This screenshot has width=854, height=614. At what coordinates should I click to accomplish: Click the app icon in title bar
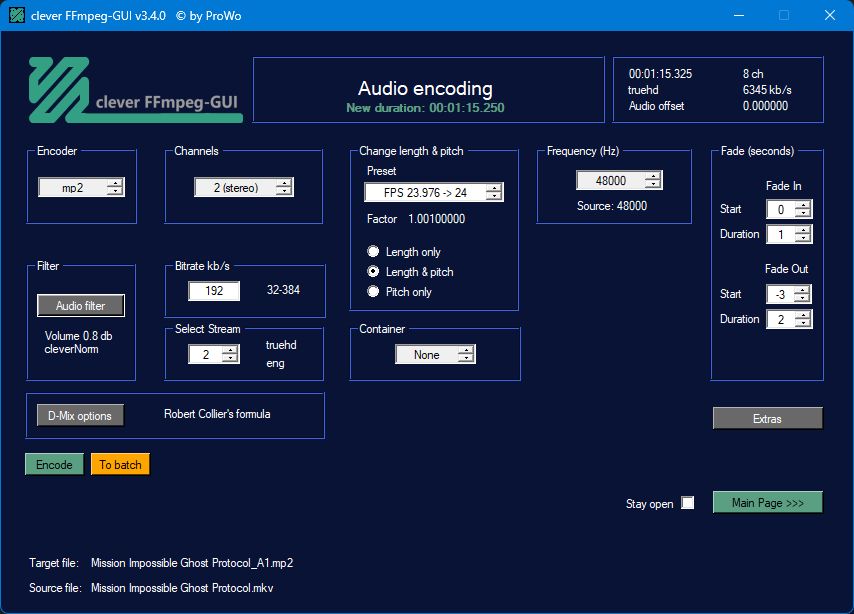point(17,15)
